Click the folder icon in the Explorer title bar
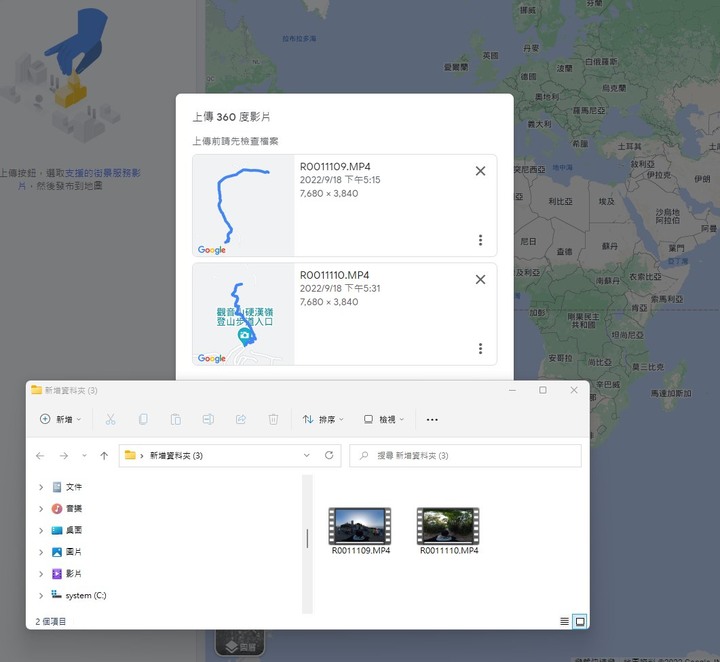The image size is (720, 662). 36,390
